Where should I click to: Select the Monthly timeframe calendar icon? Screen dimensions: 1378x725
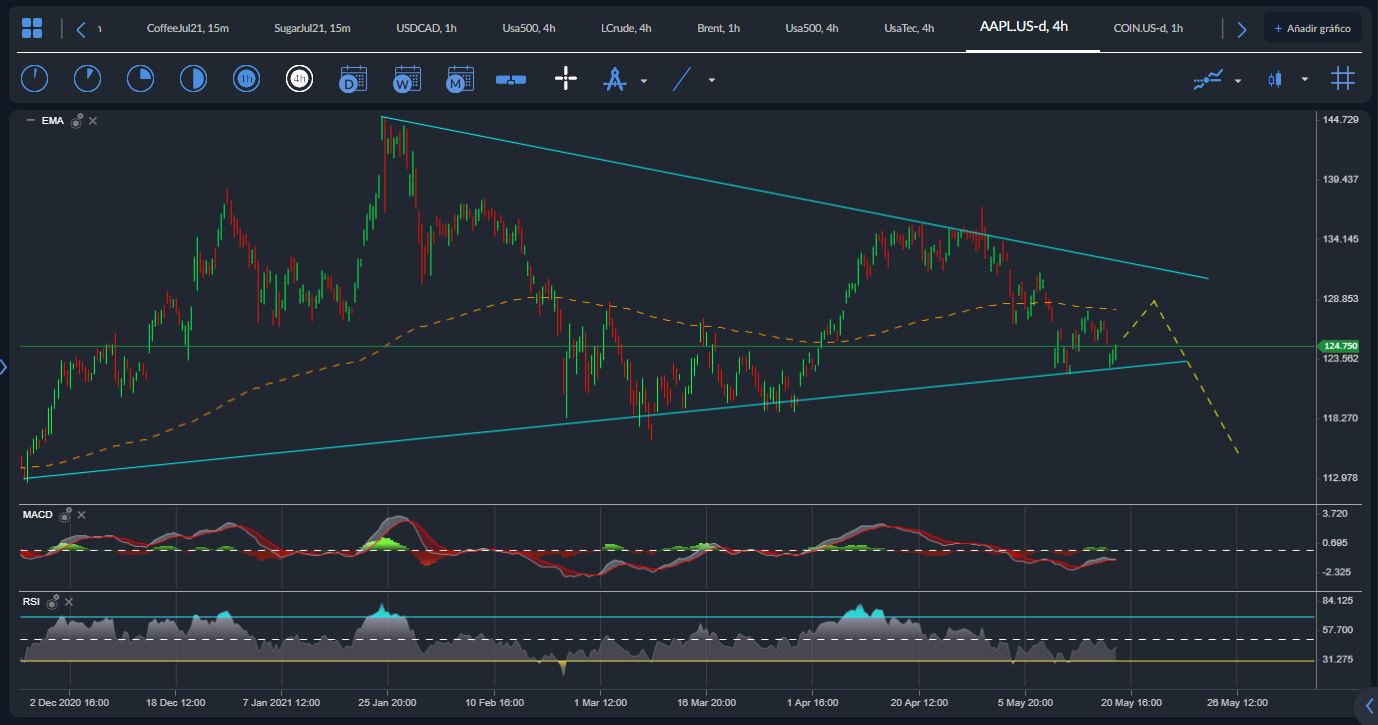[x=459, y=78]
